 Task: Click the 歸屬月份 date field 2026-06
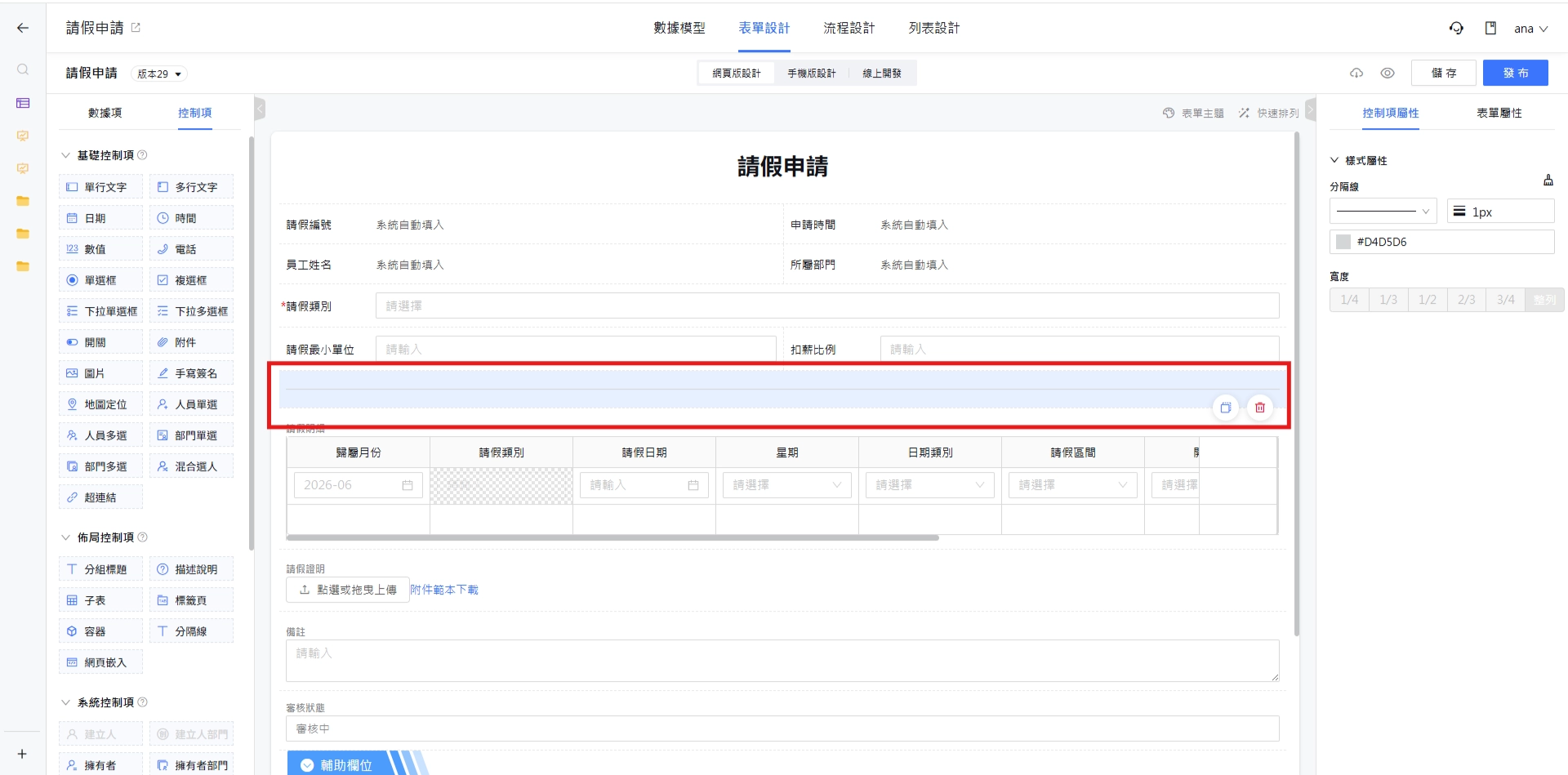pyautogui.click(x=359, y=485)
